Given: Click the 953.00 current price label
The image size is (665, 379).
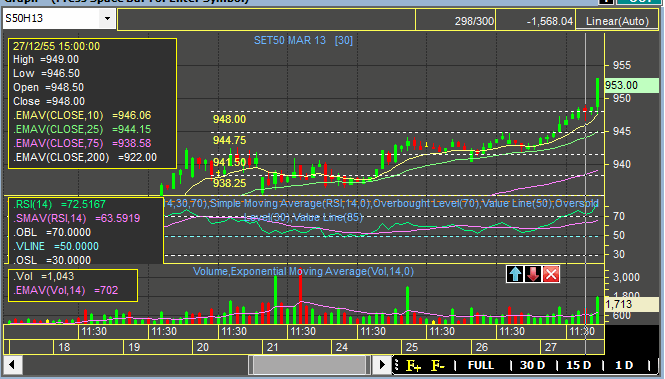Looking at the screenshot, I should tap(631, 85).
